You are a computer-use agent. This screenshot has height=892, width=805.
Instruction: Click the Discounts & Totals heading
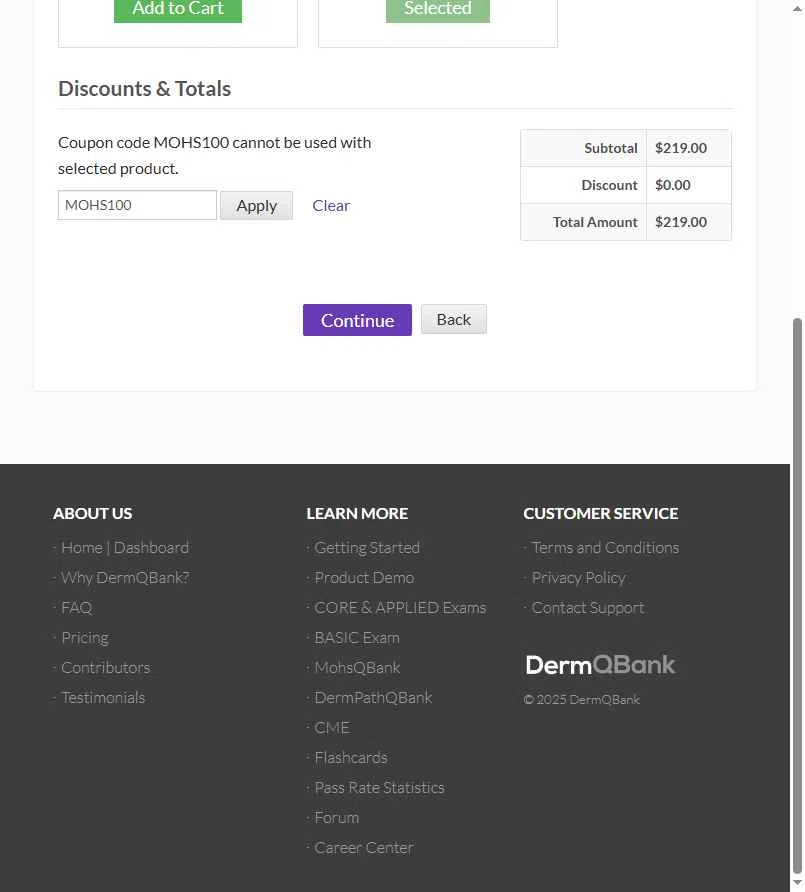coord(145,89)
